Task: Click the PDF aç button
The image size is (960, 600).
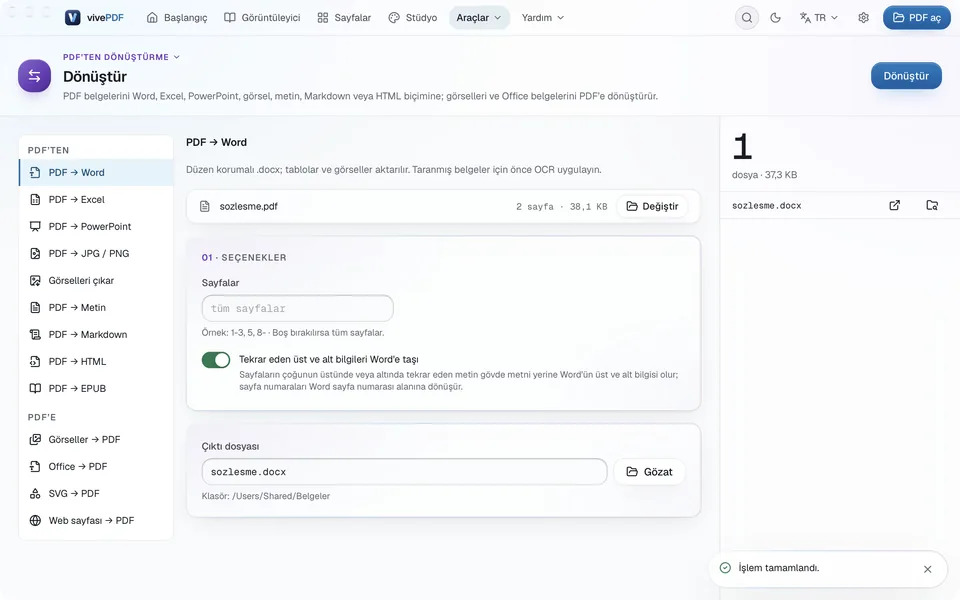Action: click(917, 18)
